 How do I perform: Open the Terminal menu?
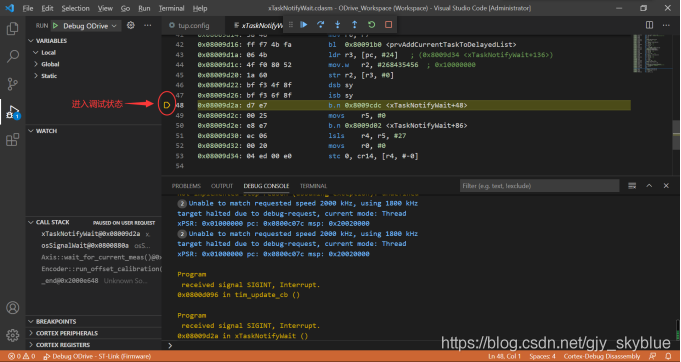pos(172,8)
